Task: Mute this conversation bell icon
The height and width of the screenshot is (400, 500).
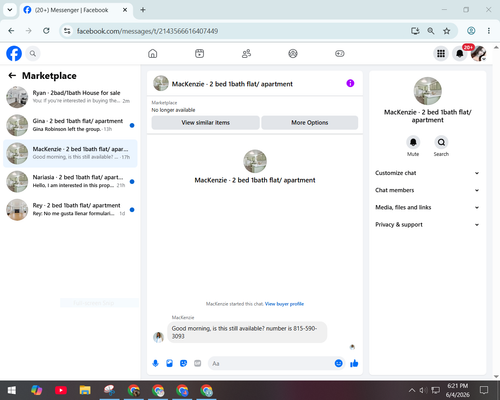Action: pos(413,142)
